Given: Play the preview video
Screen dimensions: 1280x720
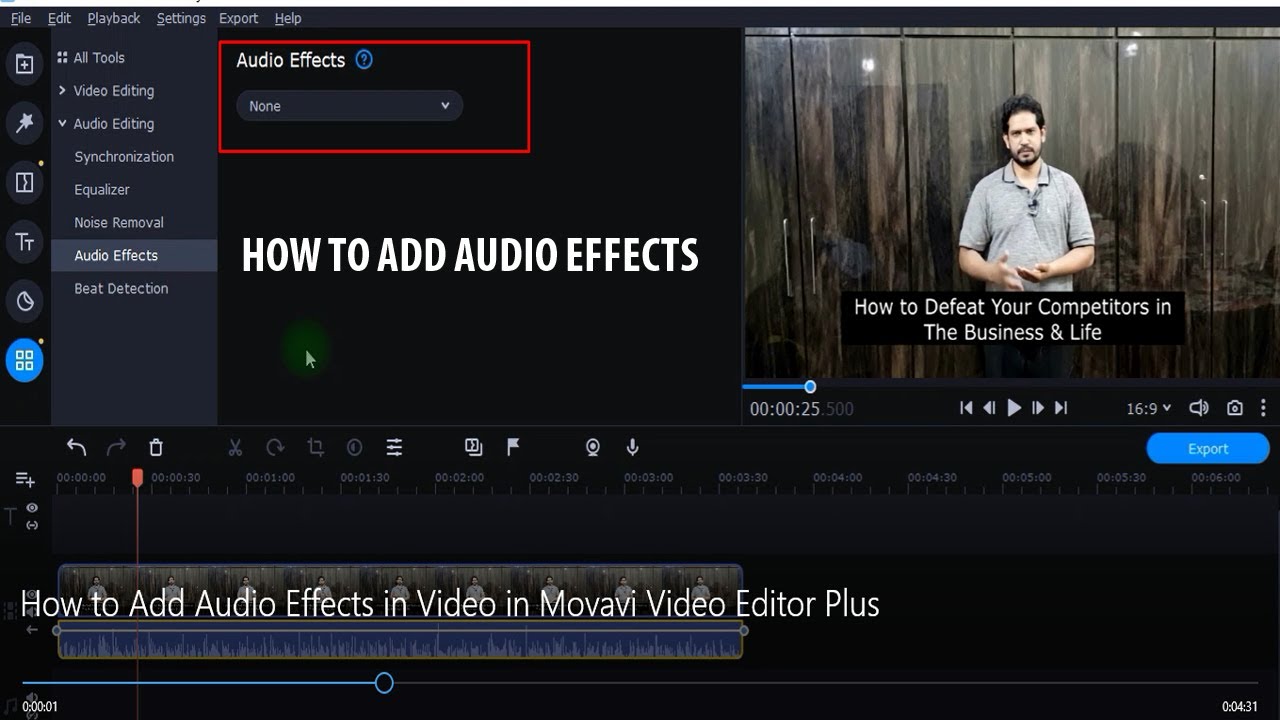Looking at the screenshot, I should [x=1014, y=408].
